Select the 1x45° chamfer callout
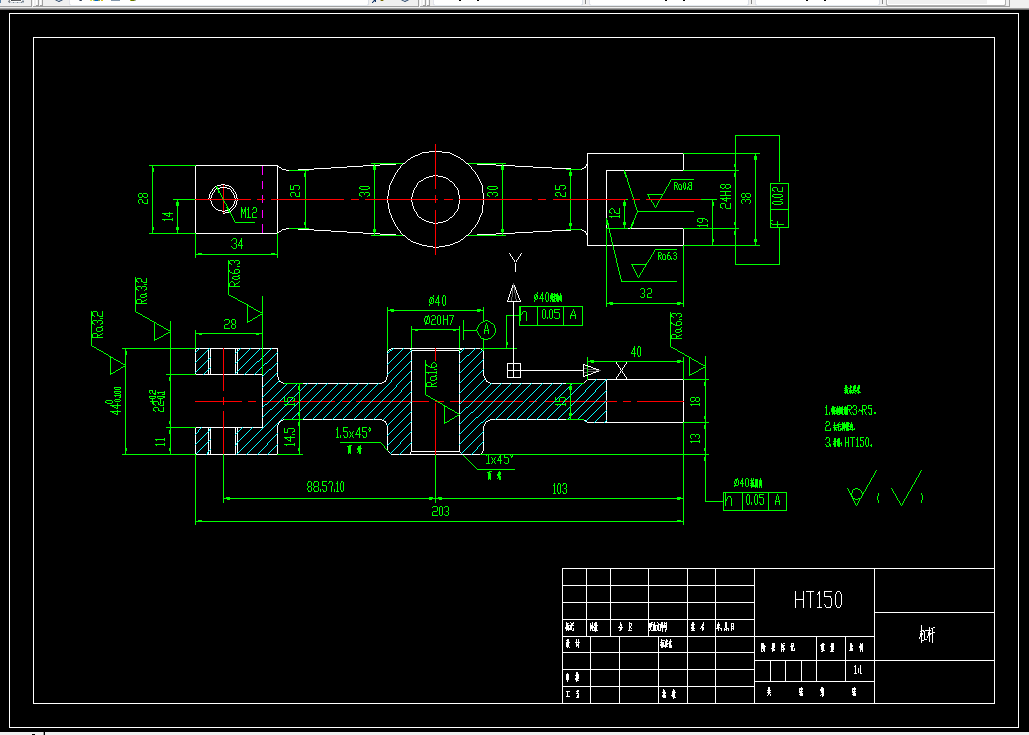The width and height of the screenshot is (1029, 735). [x=499, y=459]
